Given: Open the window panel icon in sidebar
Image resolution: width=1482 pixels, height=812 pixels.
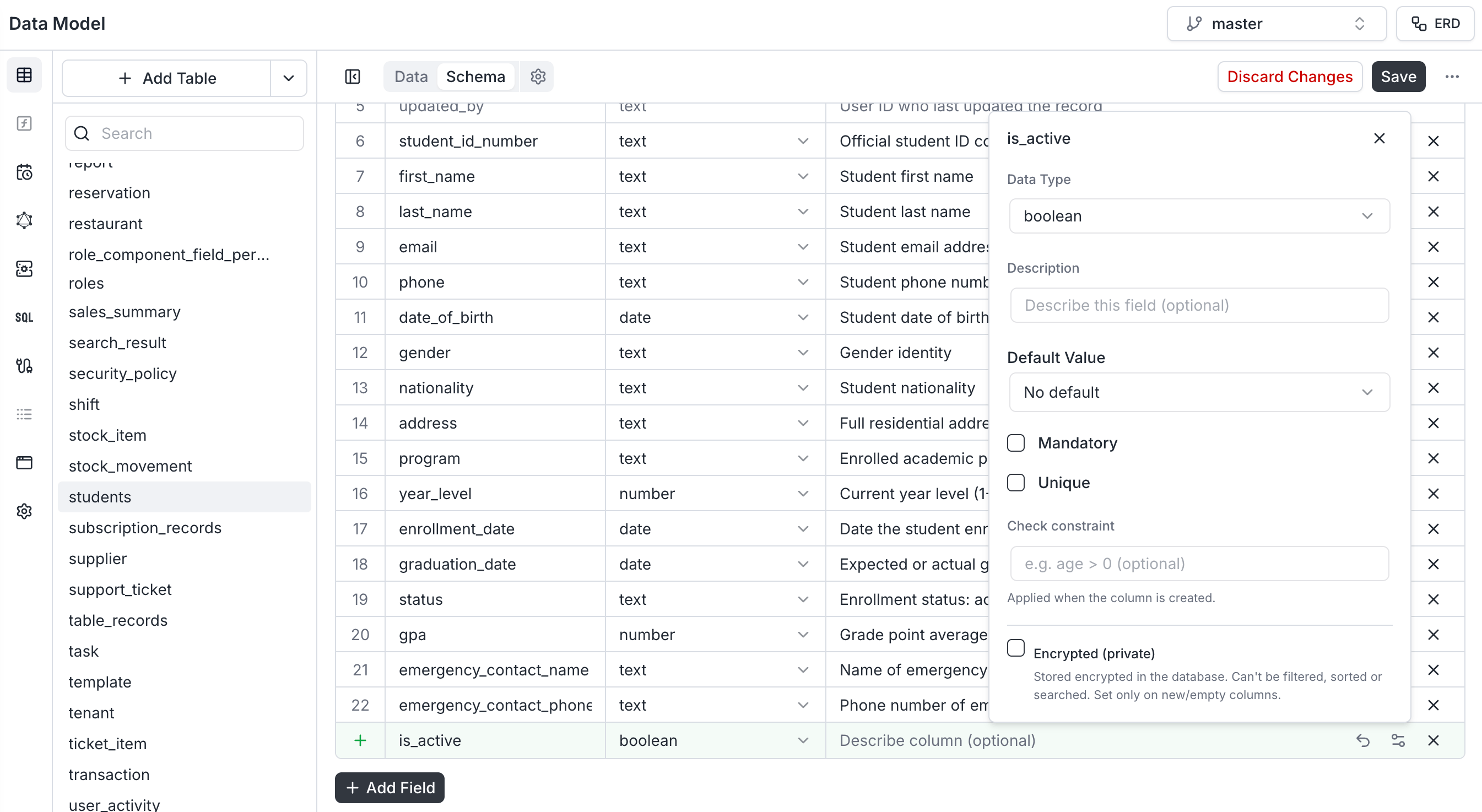Looking at the screenshot, I should [24, 462].
